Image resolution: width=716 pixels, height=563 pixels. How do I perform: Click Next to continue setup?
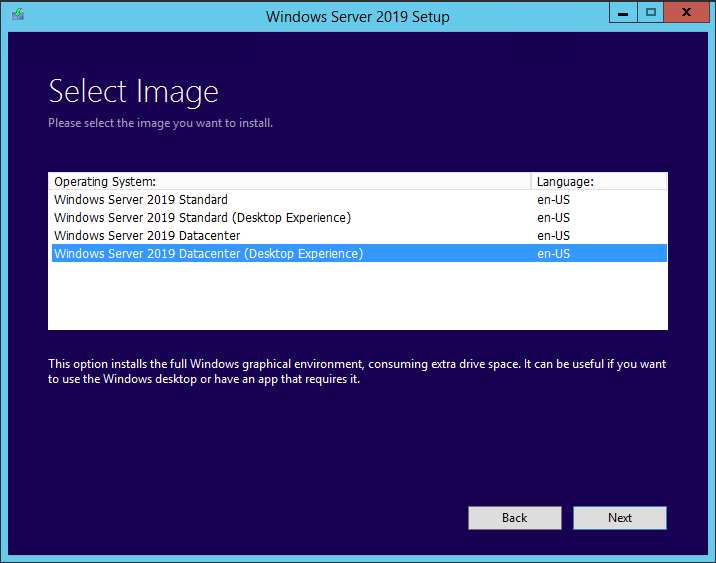(x=620, y=518)
